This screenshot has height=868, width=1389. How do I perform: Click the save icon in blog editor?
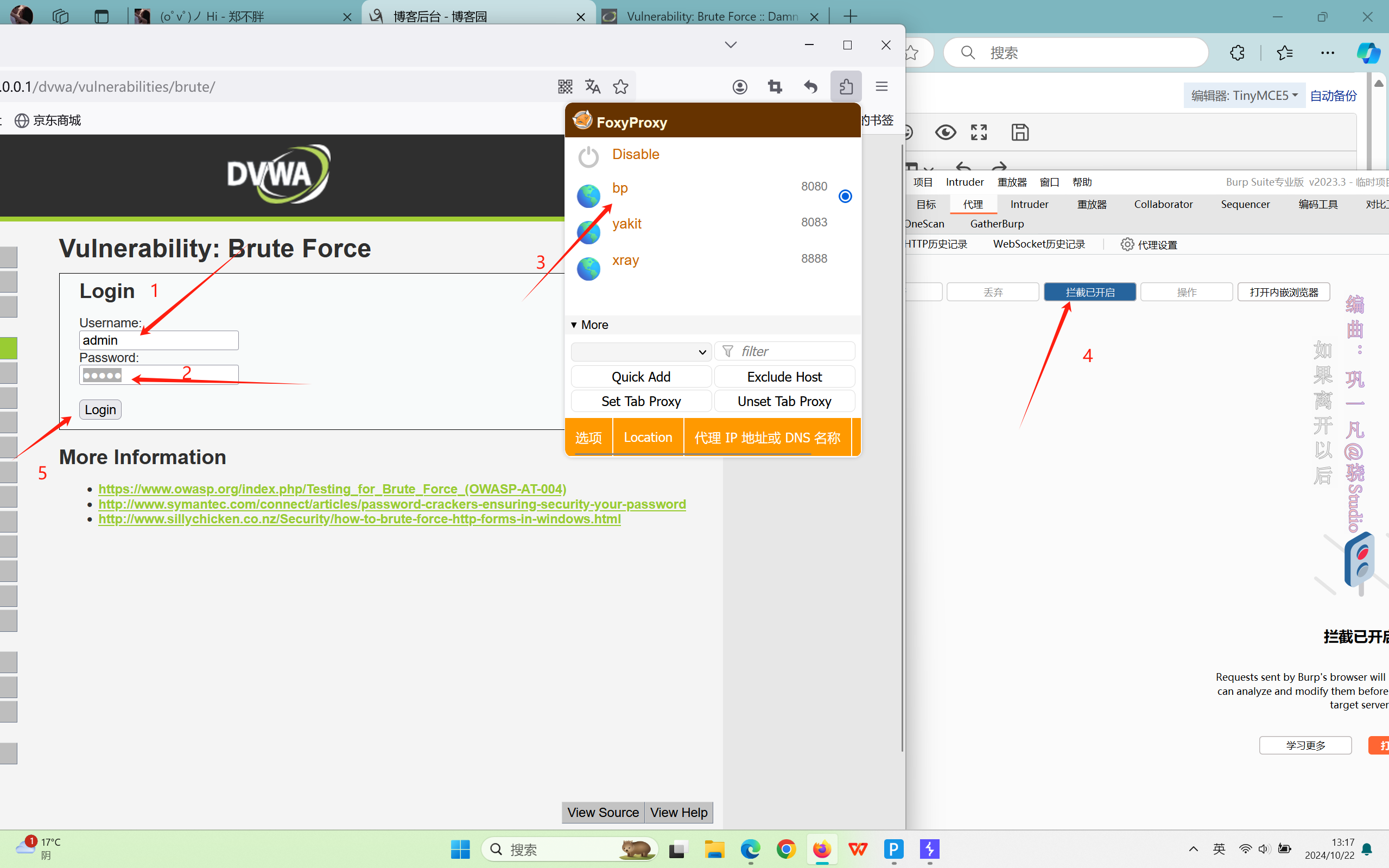click(x=1019, y=132)
